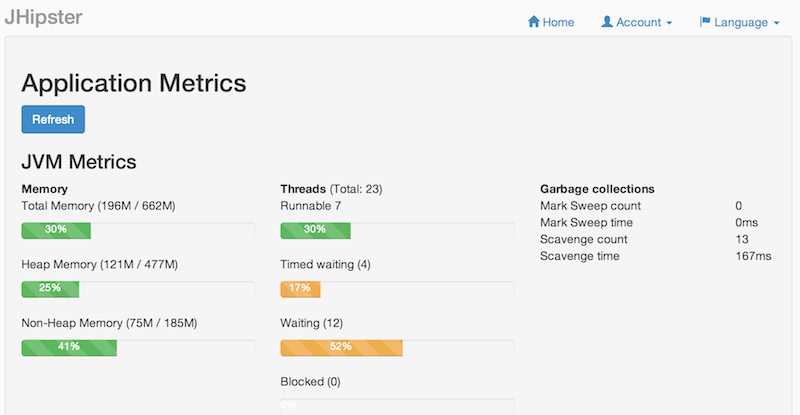Click the Home house icon

[x=534, y=22]
